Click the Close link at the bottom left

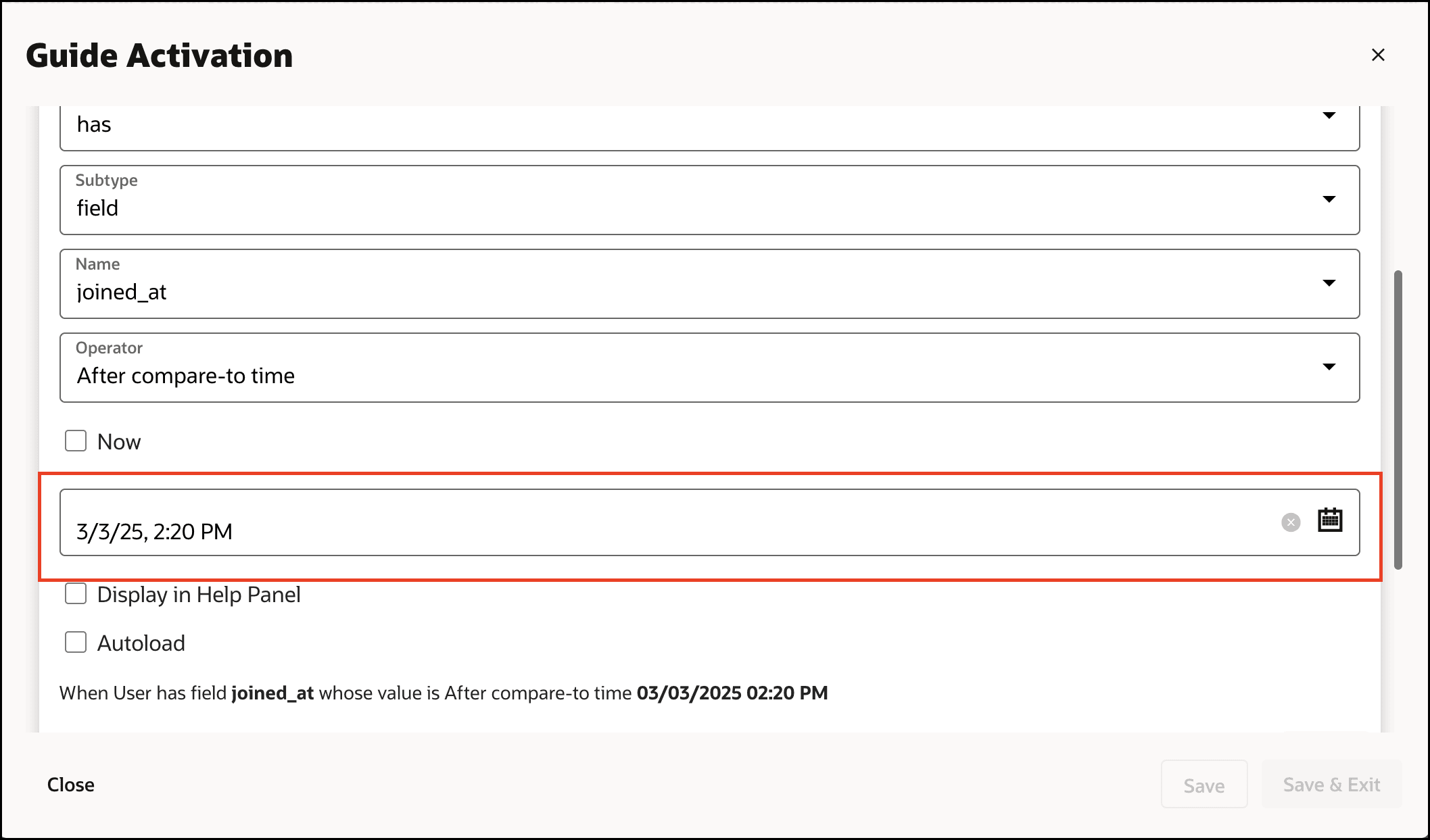71,785
